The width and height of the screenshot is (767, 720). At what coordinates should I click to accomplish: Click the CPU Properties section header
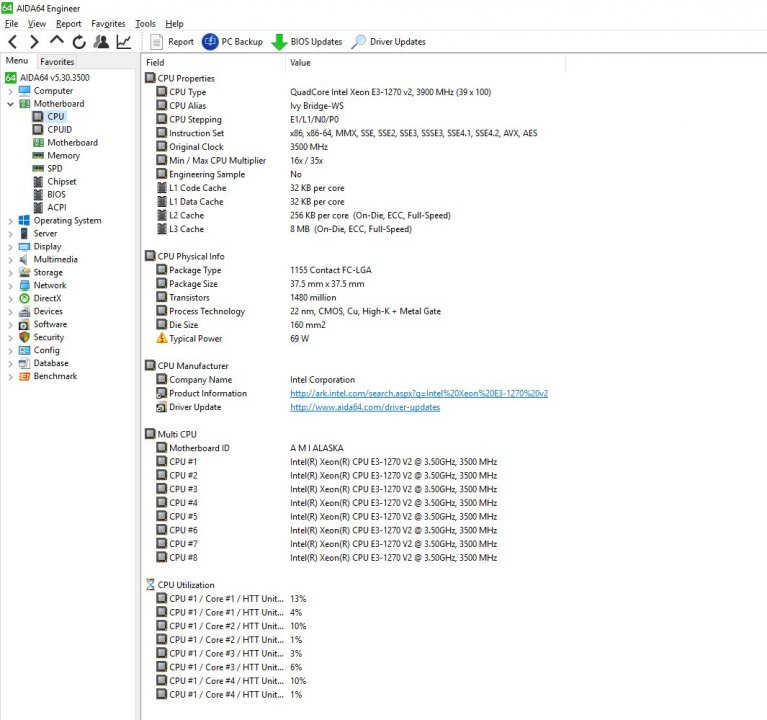click(x=180, y=78)
